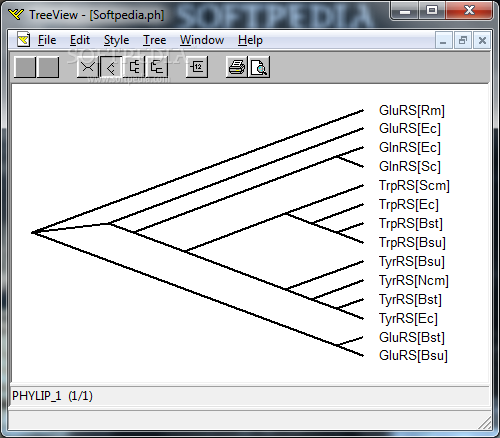The height and width of the screenshot is (438, 500).
Task: Select the phylogram style icon
Action: click(157, 67)
